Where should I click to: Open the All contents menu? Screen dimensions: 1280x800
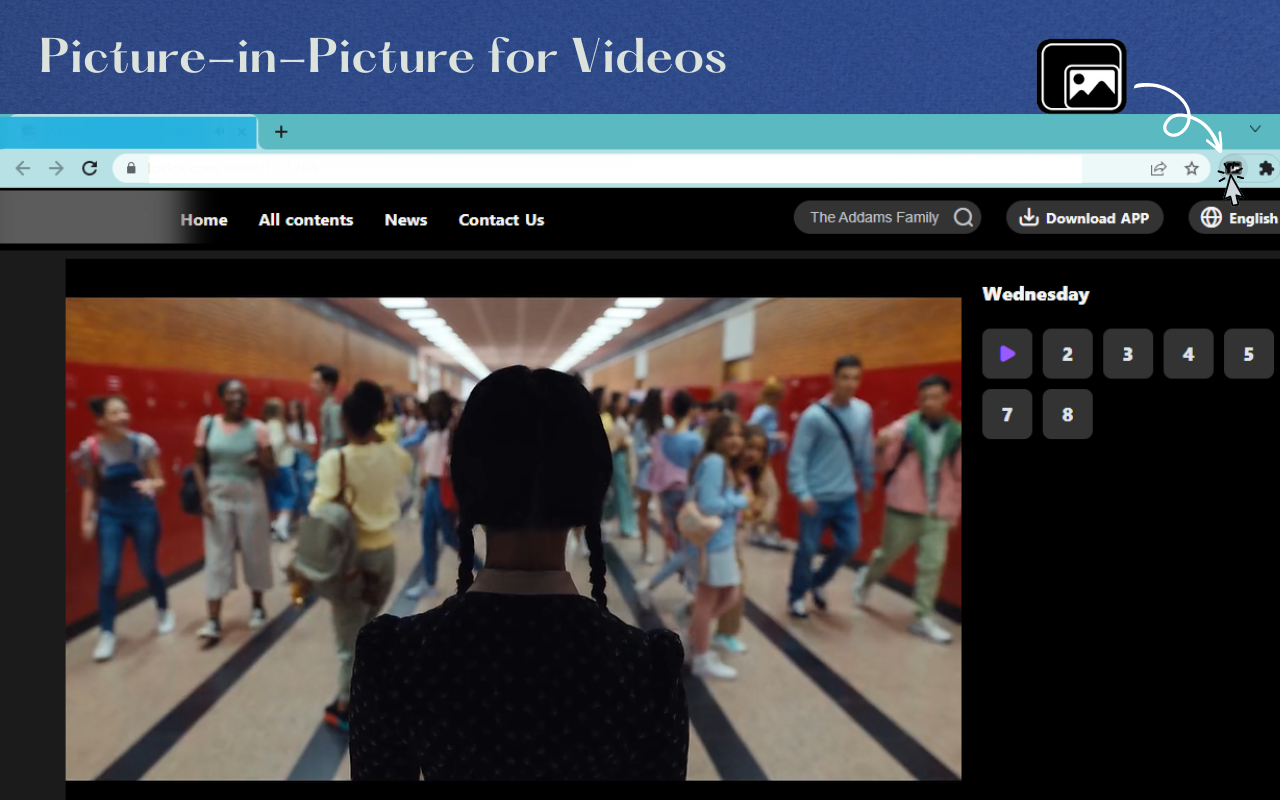306,220
